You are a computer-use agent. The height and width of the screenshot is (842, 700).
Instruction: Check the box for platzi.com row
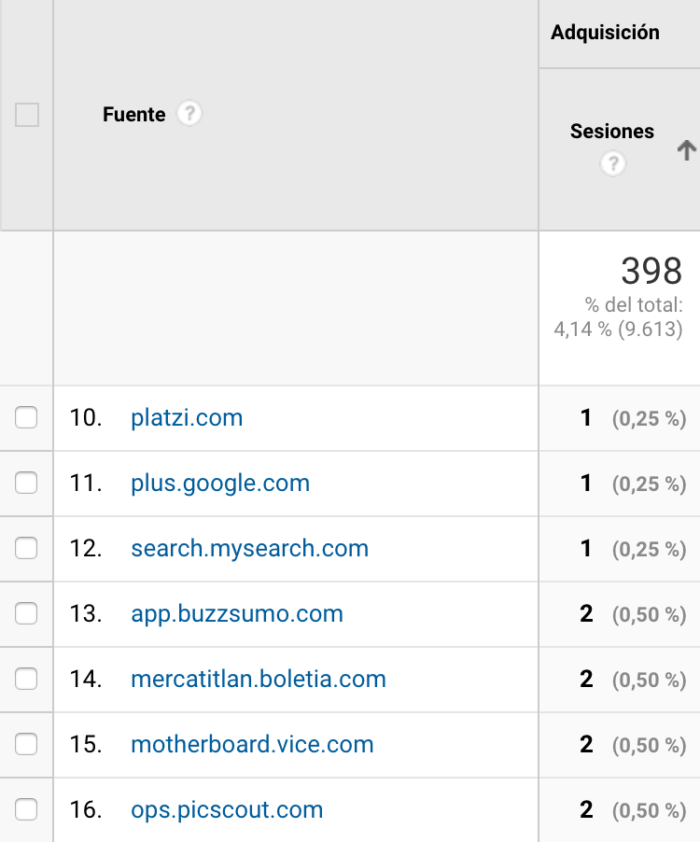point(26,417)
